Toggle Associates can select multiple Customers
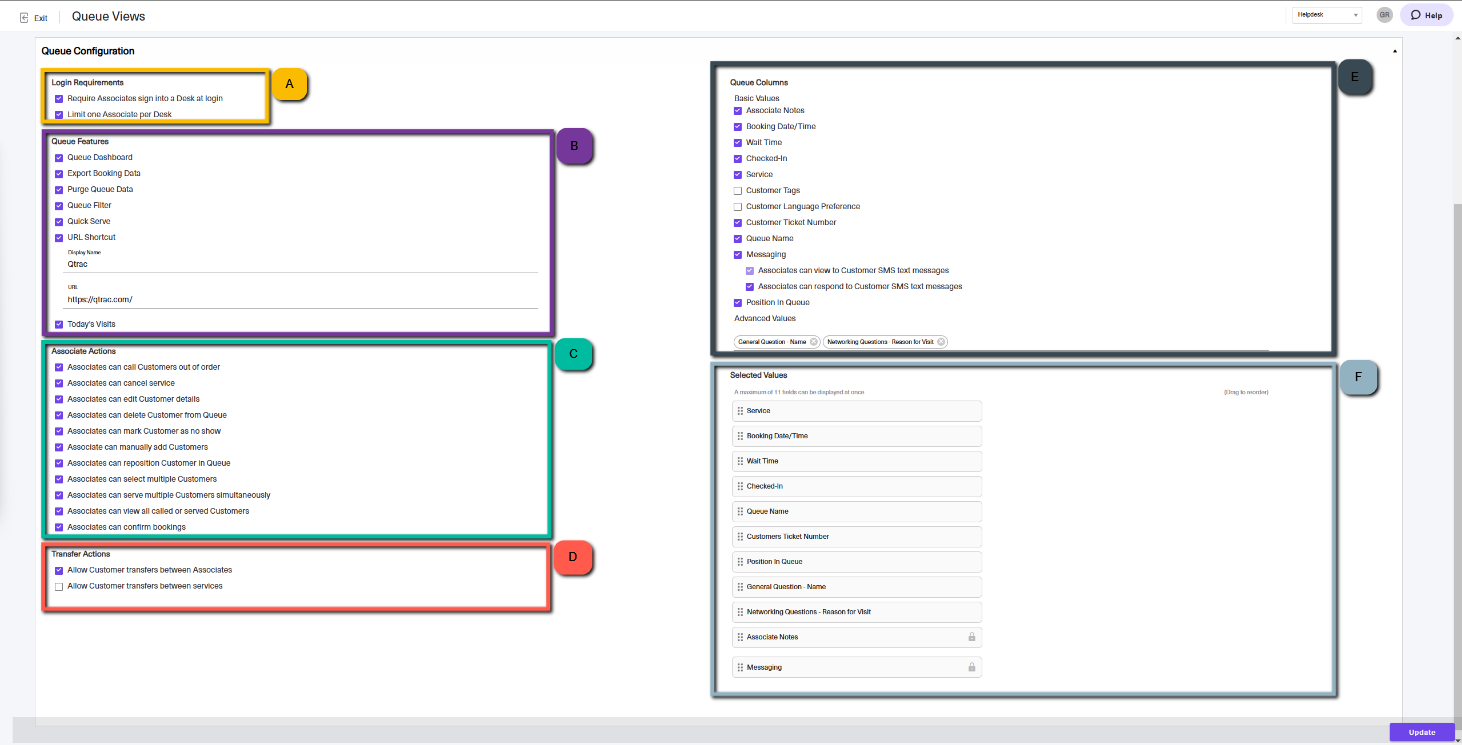This screenshot has width=1462, height=745. coord(59,479)
